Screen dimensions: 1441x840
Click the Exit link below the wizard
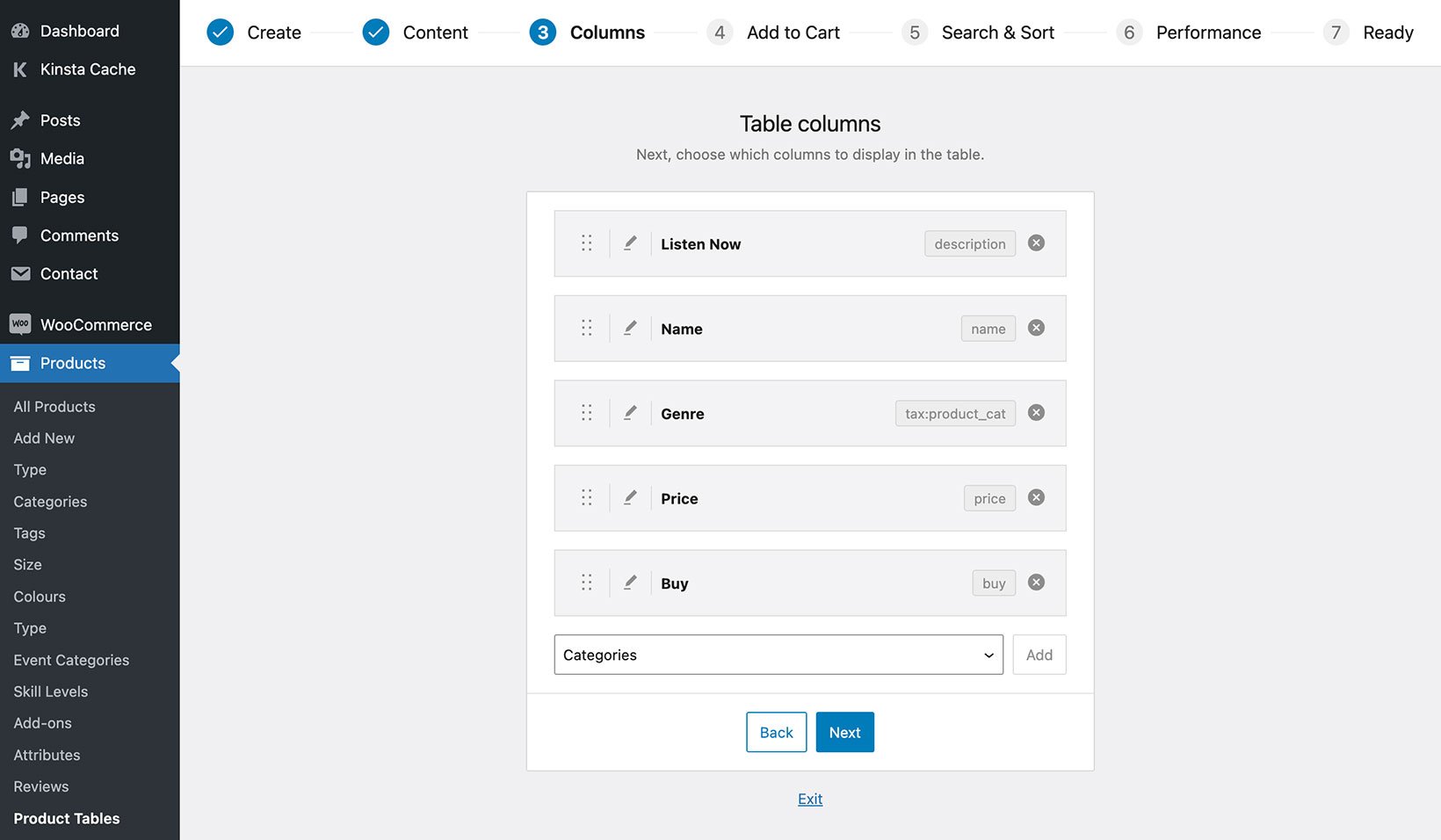809,798
